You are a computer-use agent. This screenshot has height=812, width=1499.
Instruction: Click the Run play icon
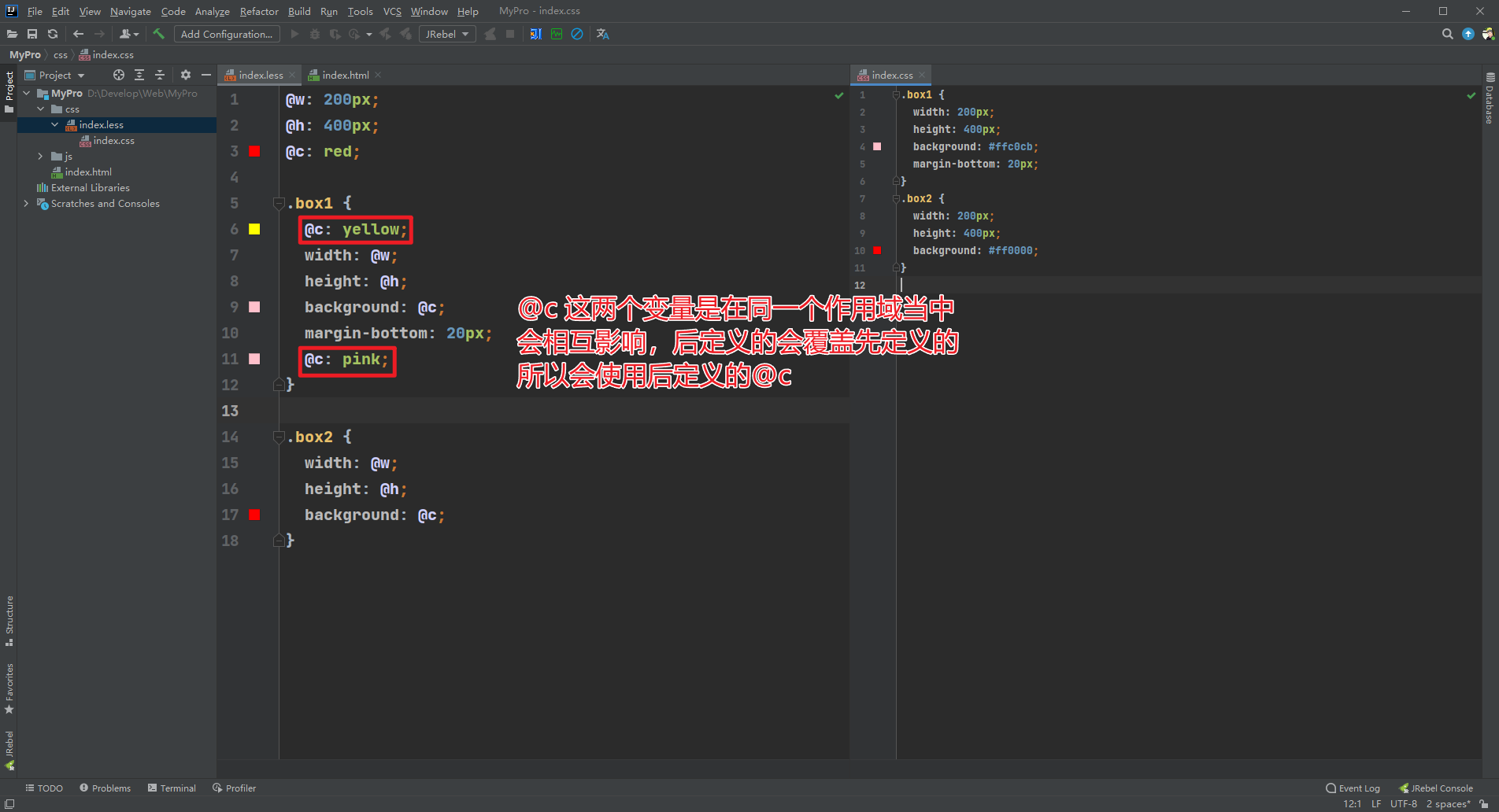[x=294, y=34]
